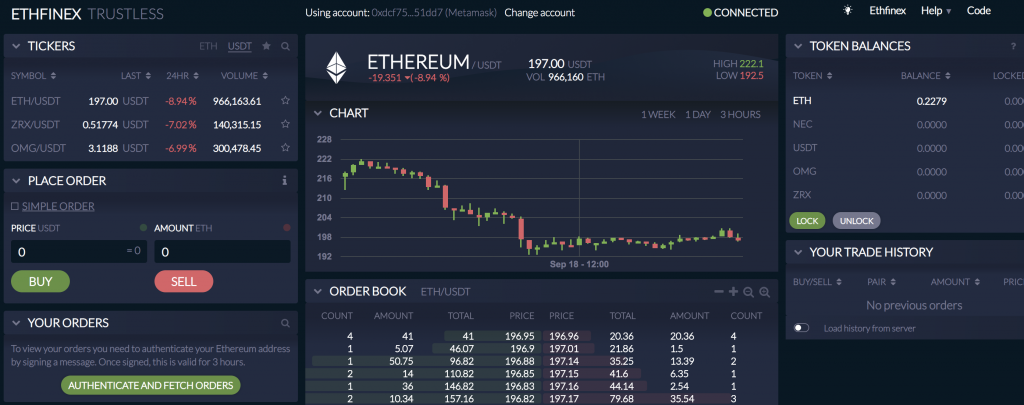Click the Ethereum diamond logo
This screenshot has width=1024, height=405.
click(337, 68)
